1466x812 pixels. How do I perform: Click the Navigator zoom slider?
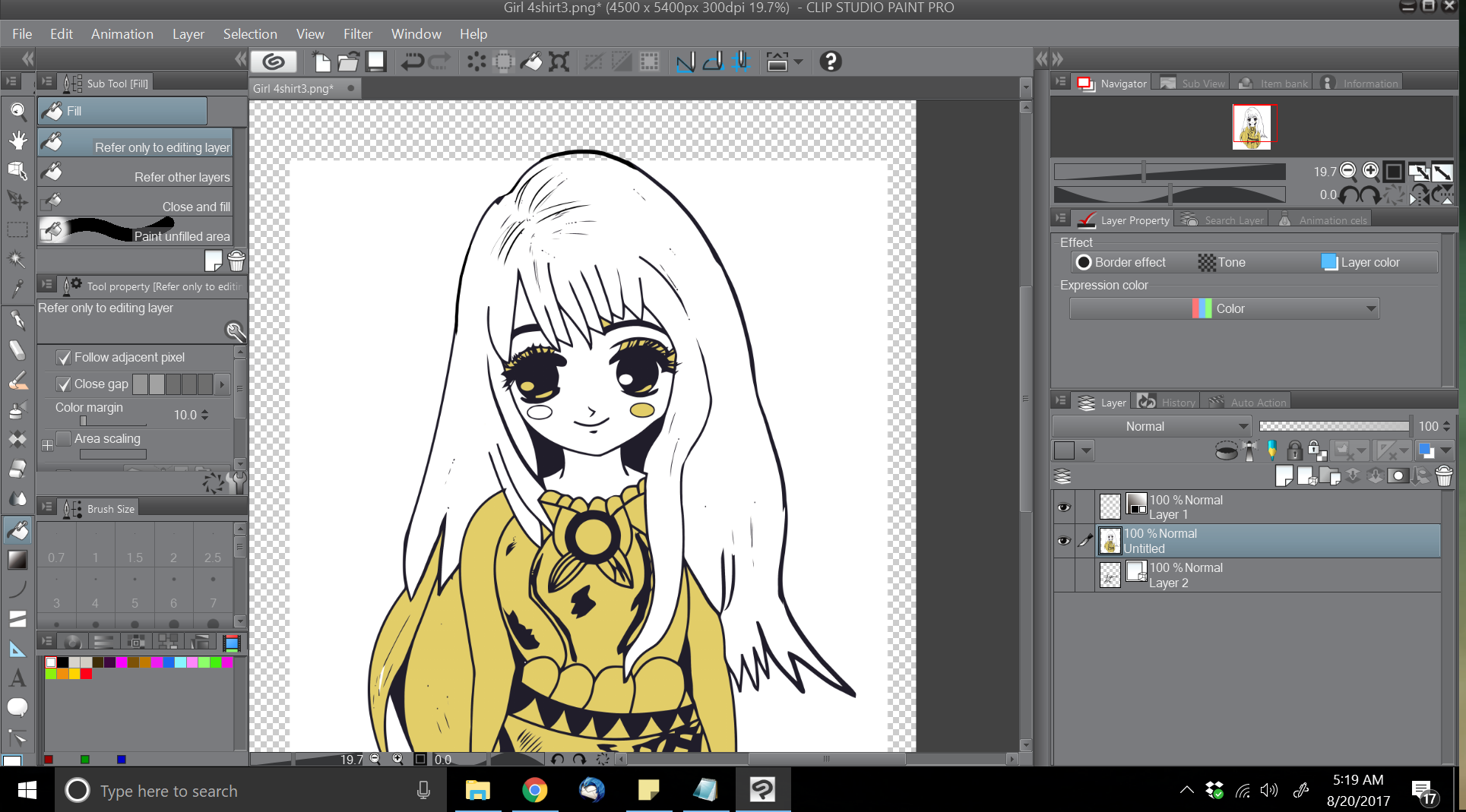1170,172
